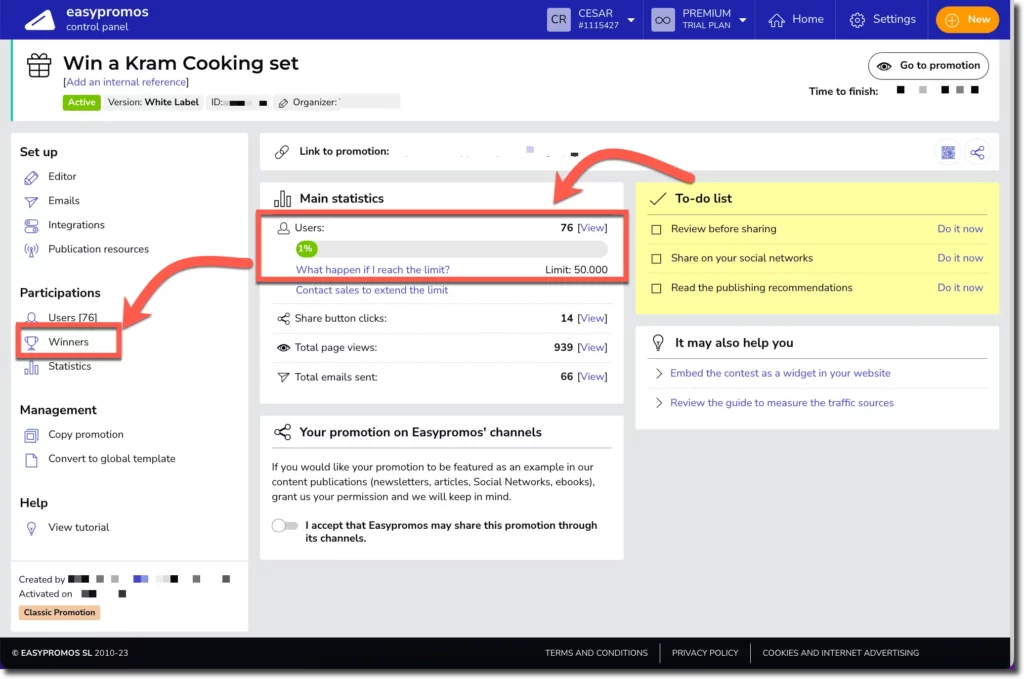1024x679 pixels.
Task: Open Editor in Set up menu
Action: click(62, 176)
